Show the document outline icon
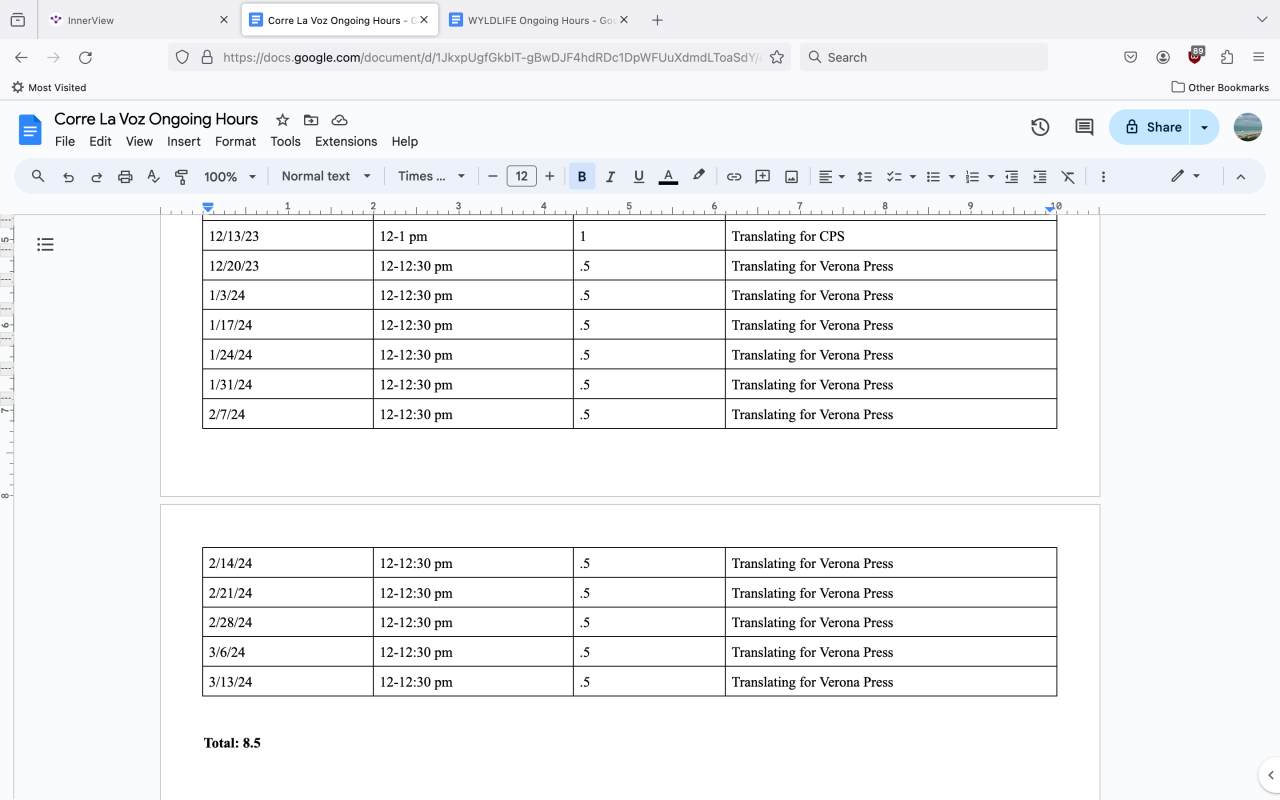This screenshot has height=800, width=1280. tap(45, 244)
